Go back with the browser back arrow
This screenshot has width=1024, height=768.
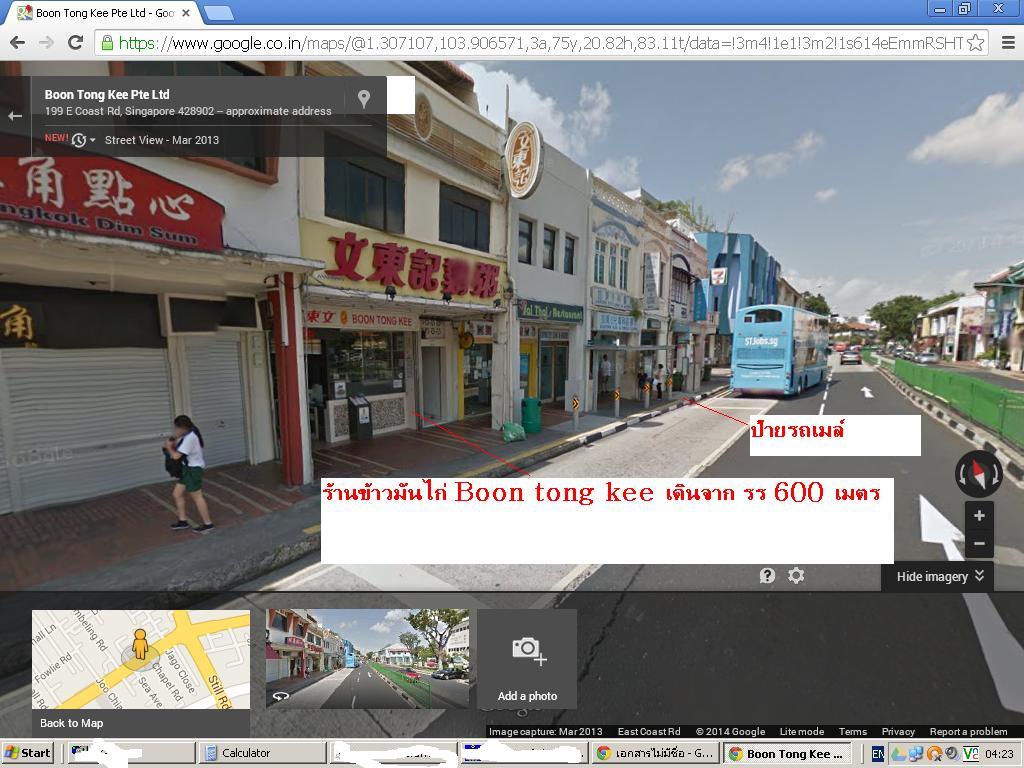pyautogui.click(x=18, y=43)
